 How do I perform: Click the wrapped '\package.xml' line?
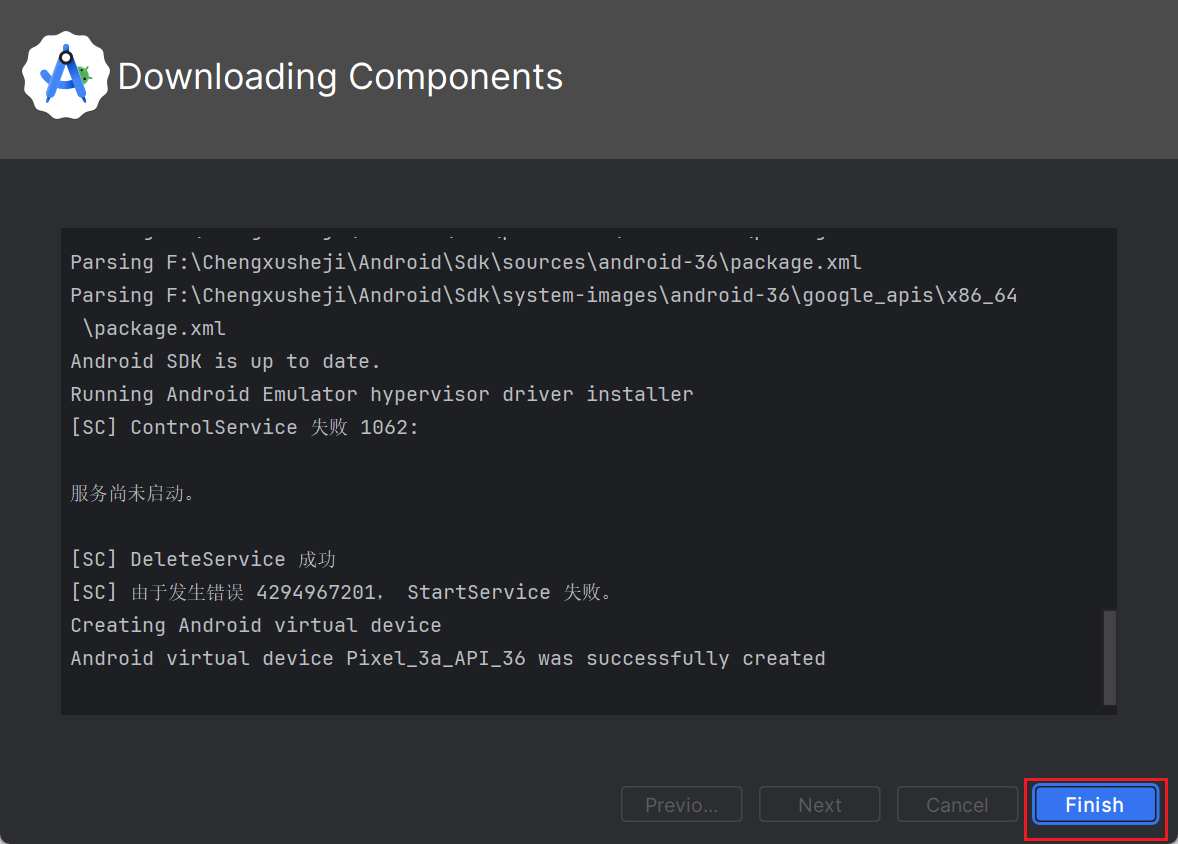point(154,328)
